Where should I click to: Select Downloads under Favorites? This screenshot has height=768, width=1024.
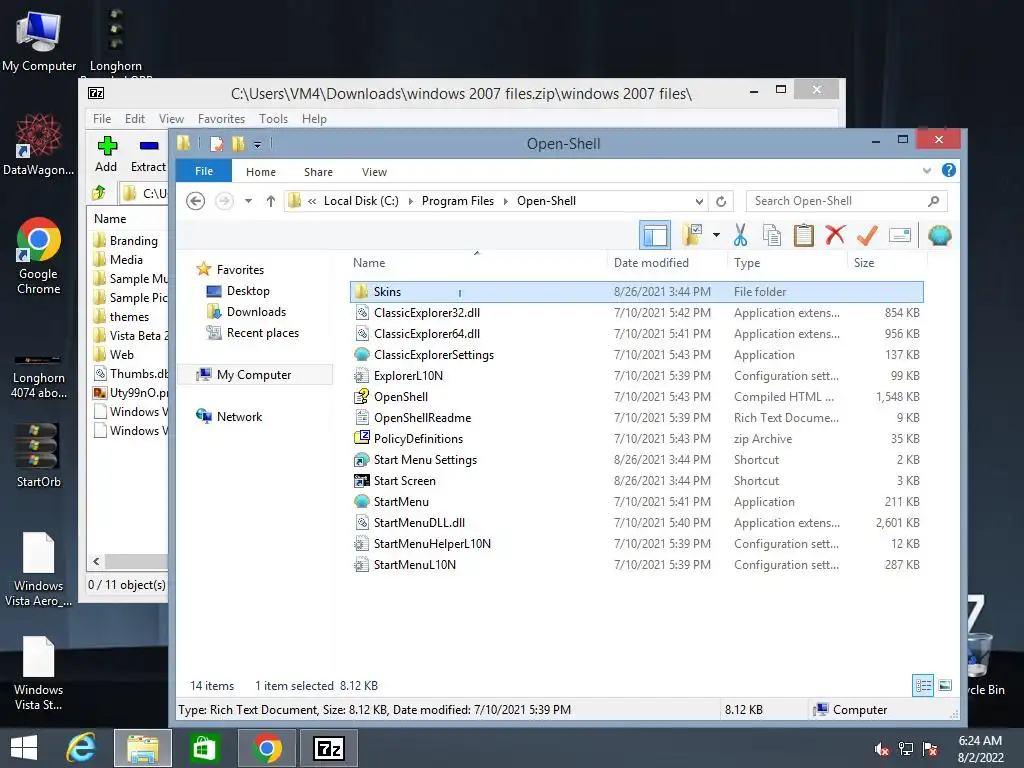pos(256,312)
